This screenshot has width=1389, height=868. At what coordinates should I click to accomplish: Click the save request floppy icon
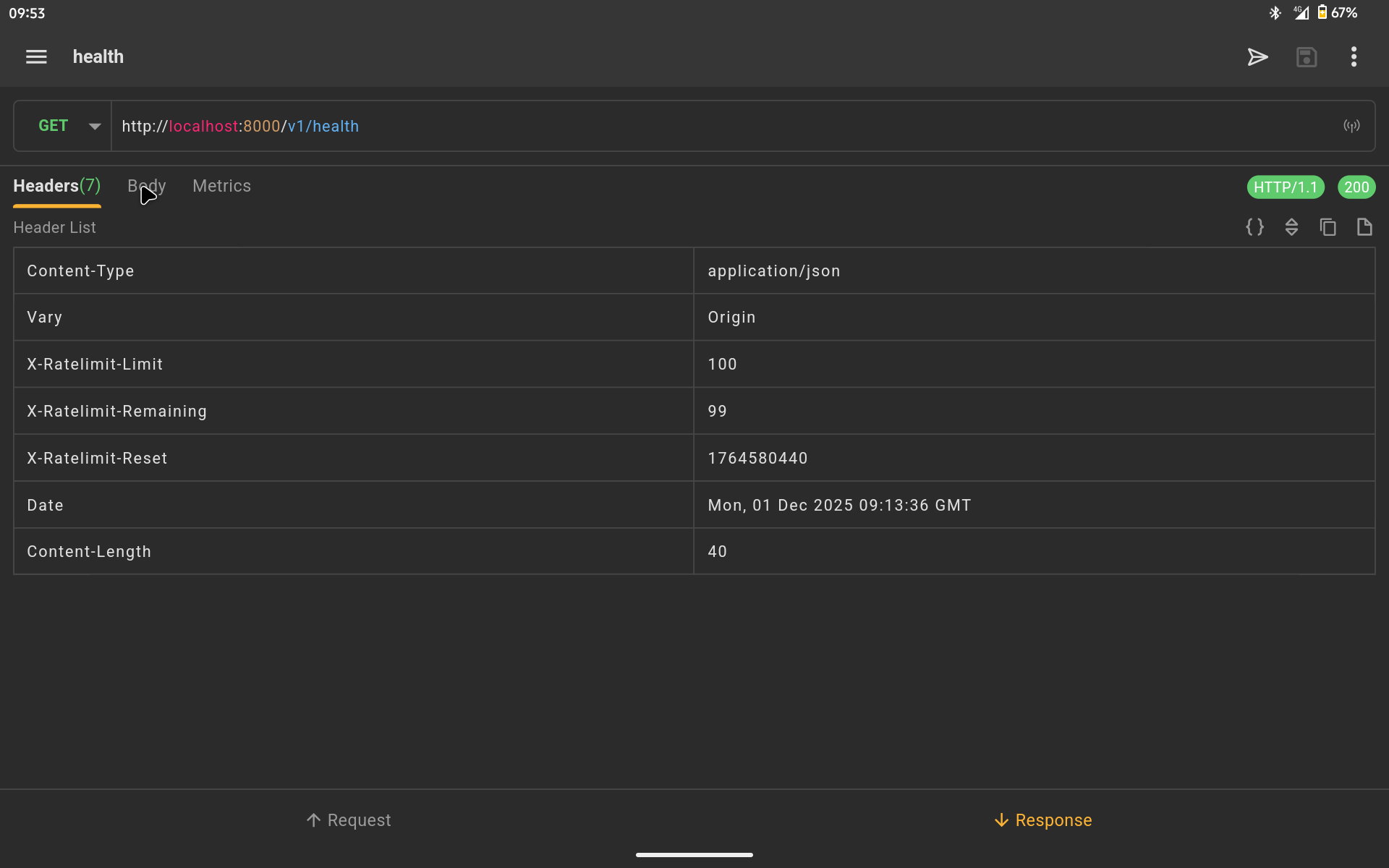coord(1306,56)
